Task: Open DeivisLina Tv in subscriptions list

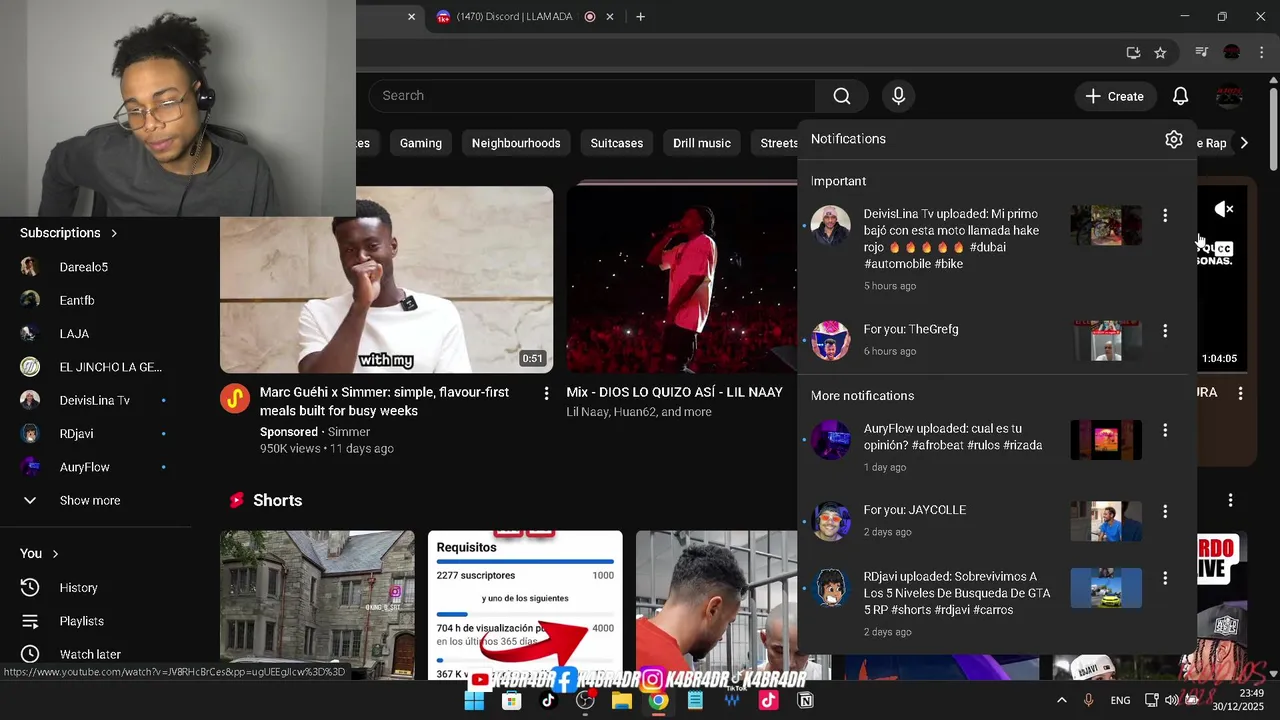Action: 95,400
